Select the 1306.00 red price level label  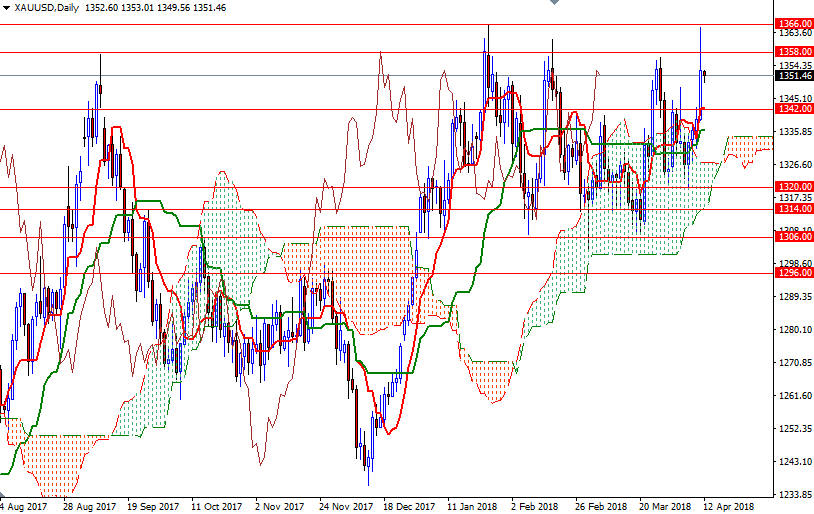click(794, 237)
